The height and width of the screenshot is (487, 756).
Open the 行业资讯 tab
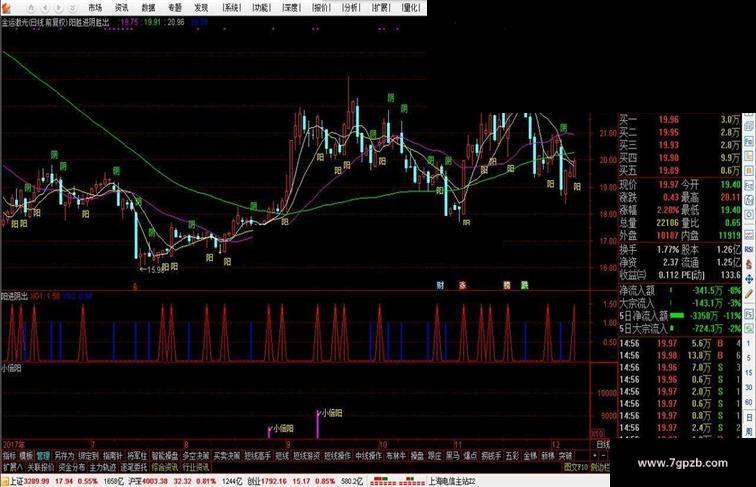(195, 467)
